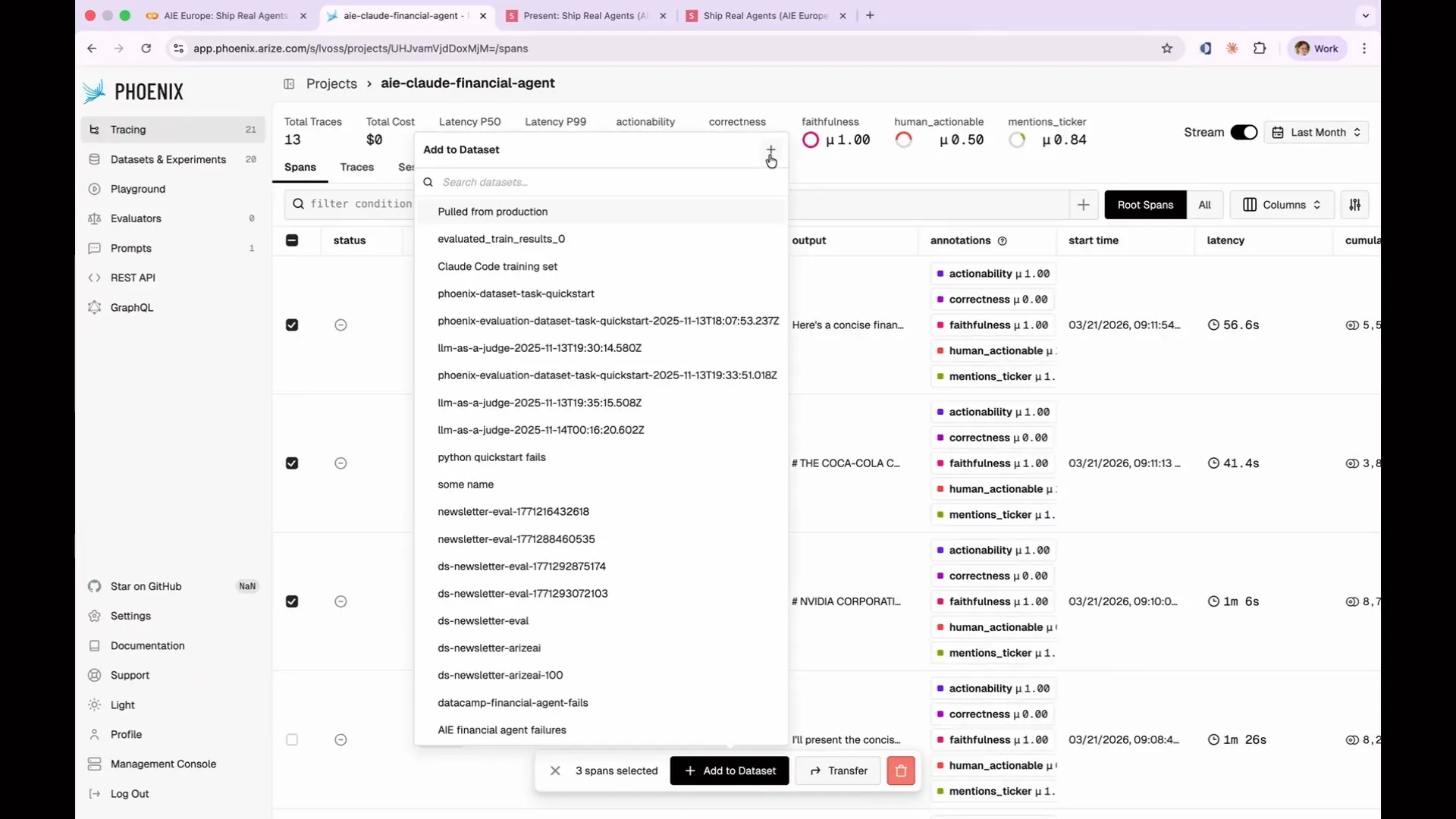The image size is (1456, 819).
Task: Delete selected spans with the red trash button
Action: click(x=901, y=770)
